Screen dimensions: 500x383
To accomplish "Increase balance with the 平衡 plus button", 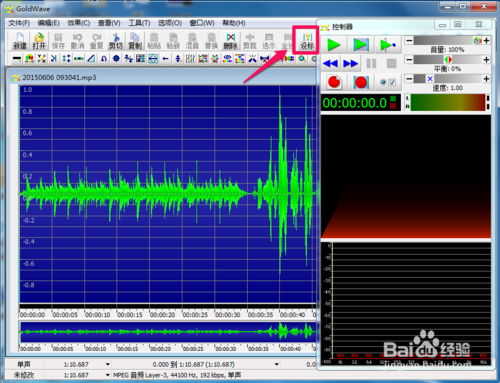I will 486,60.
